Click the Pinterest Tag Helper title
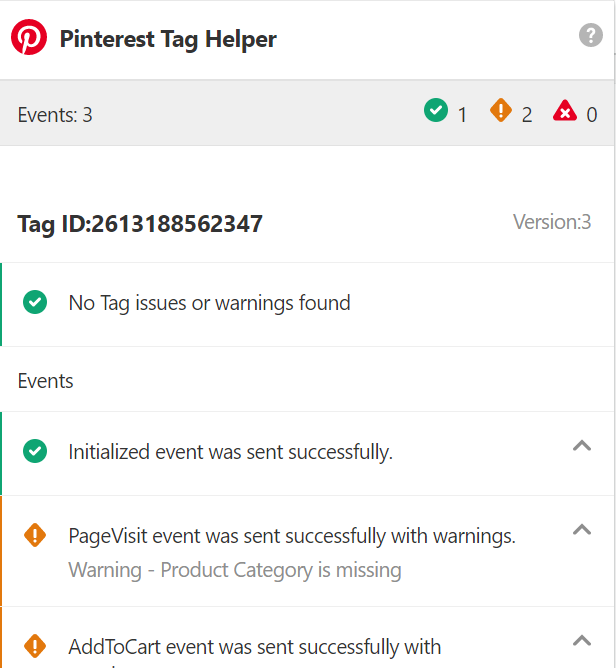 click(x=168, y=39)
